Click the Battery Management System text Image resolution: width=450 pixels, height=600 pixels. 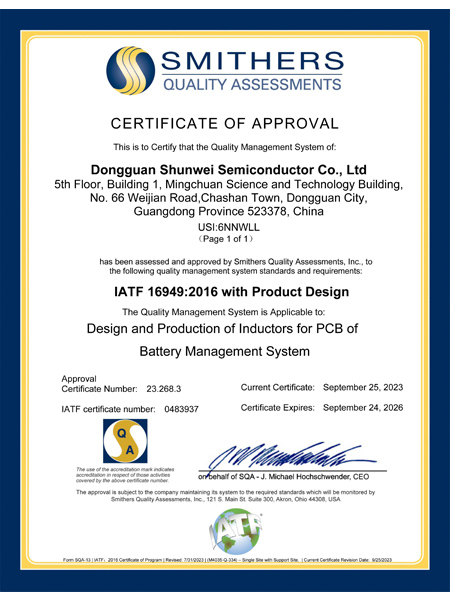pos(225,351)
